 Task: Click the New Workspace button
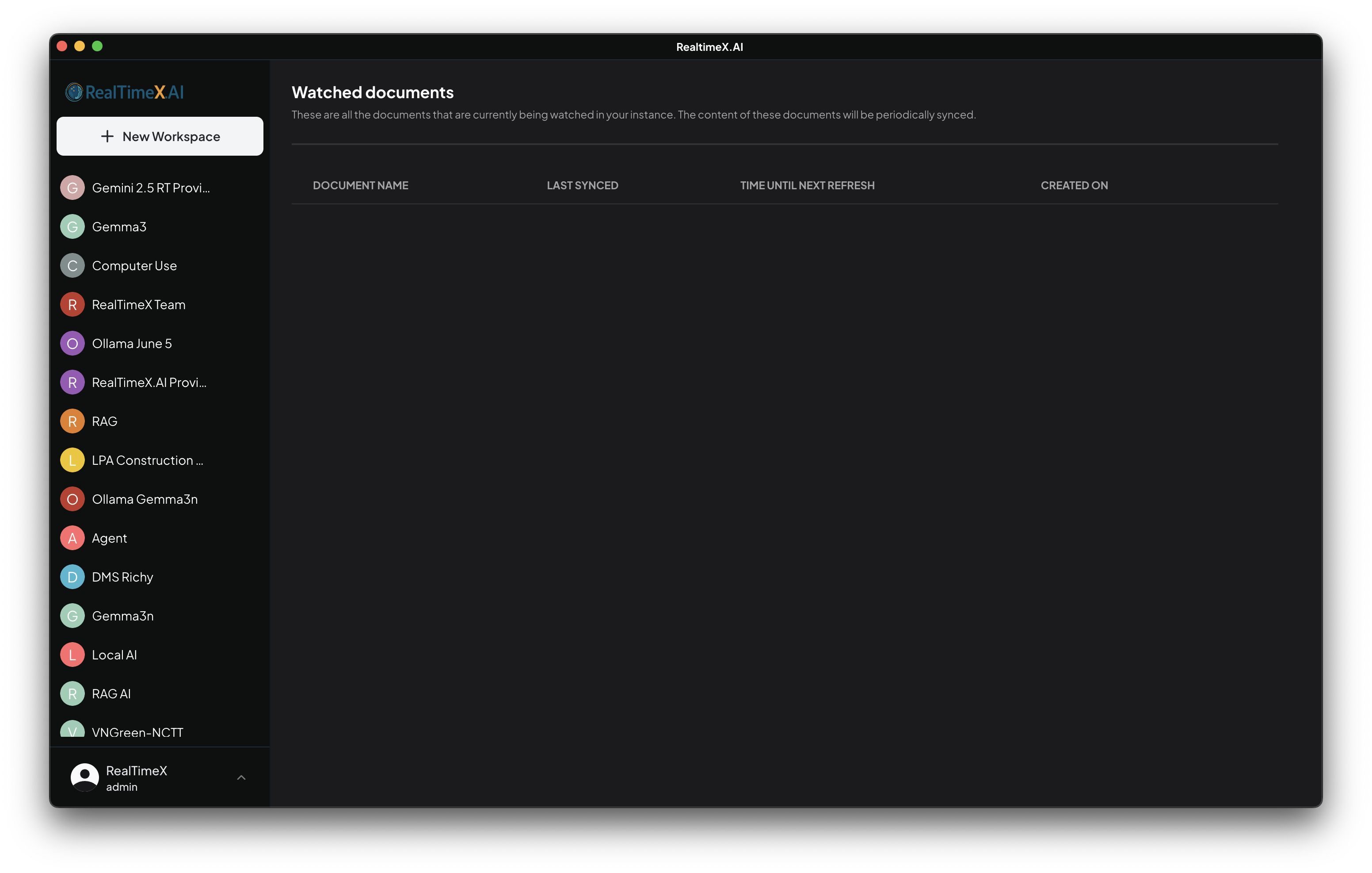coord(160,136)
